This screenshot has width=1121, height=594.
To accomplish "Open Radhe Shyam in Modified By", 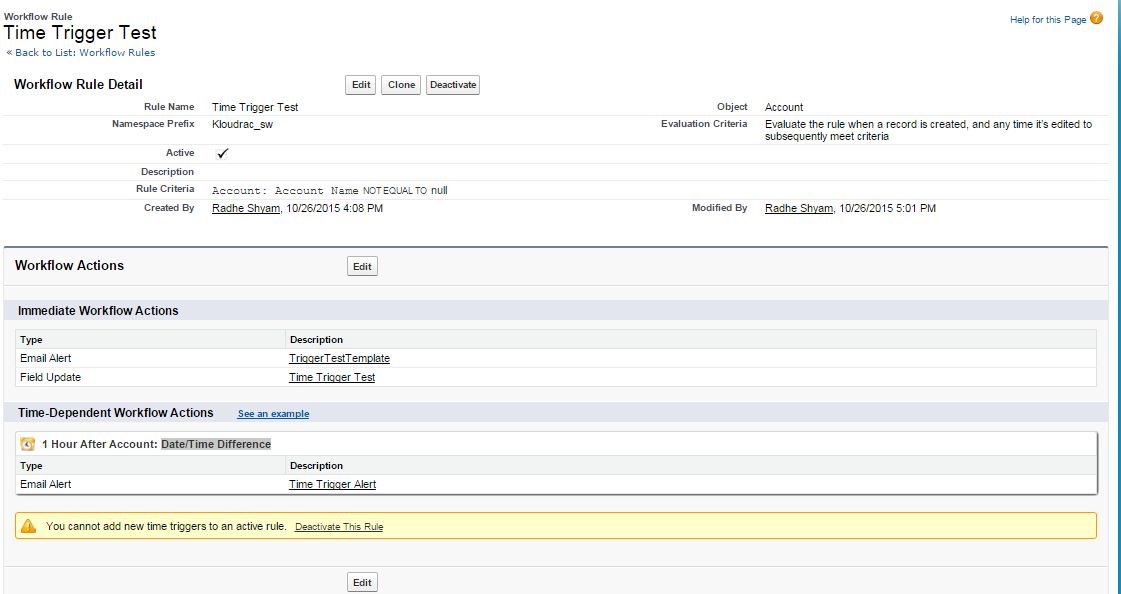I will 798,208.
